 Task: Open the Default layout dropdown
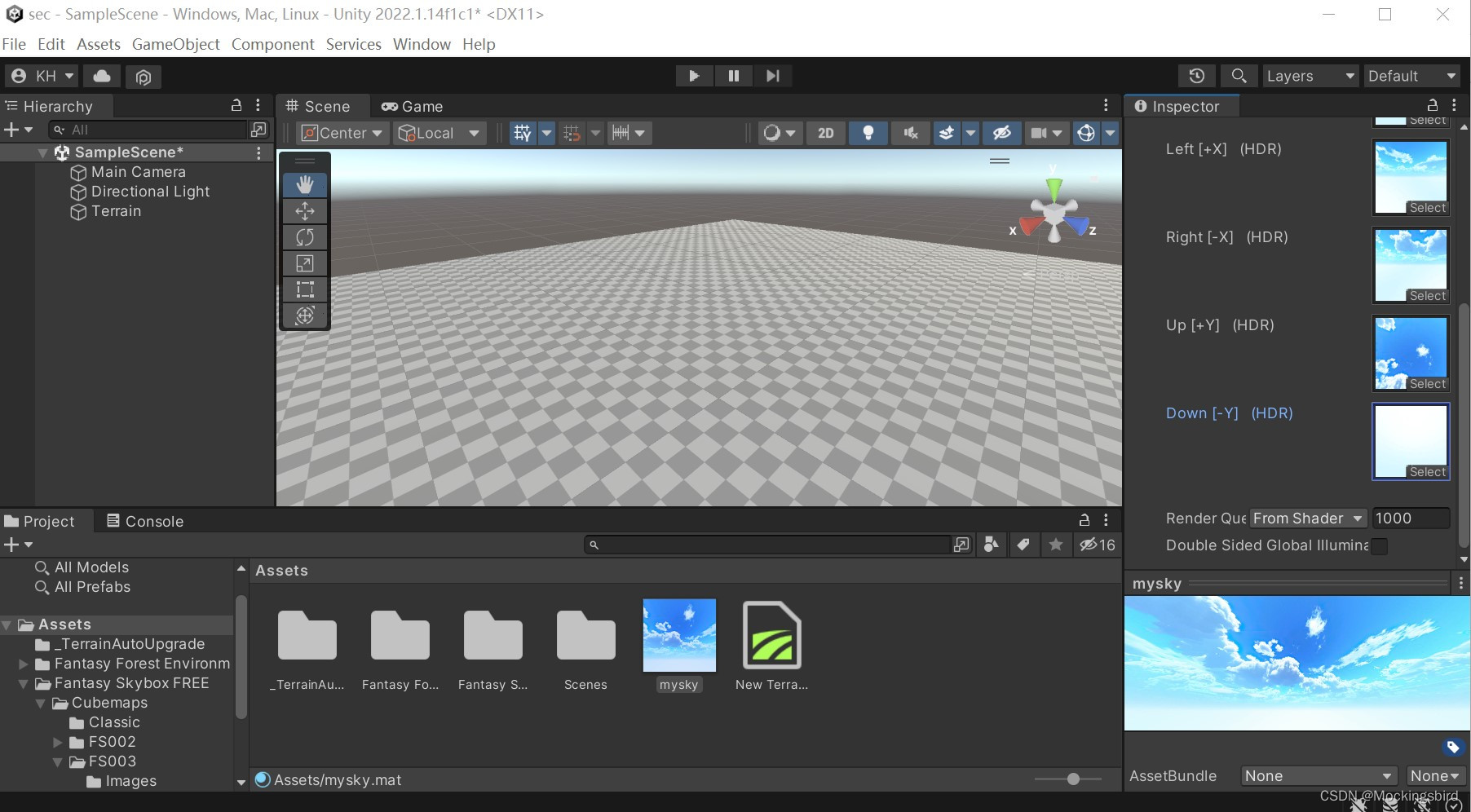(1412, 76)
